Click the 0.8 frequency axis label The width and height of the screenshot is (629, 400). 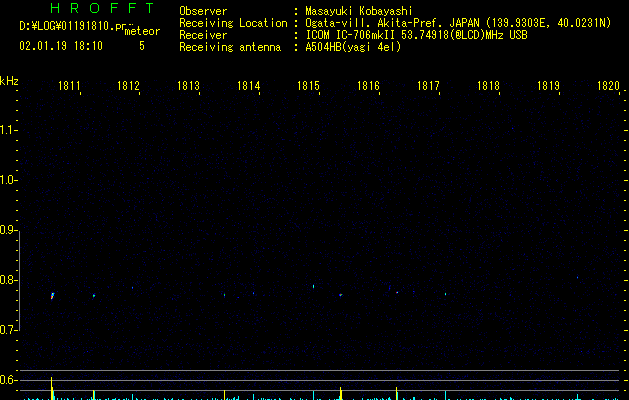[7, 280]
